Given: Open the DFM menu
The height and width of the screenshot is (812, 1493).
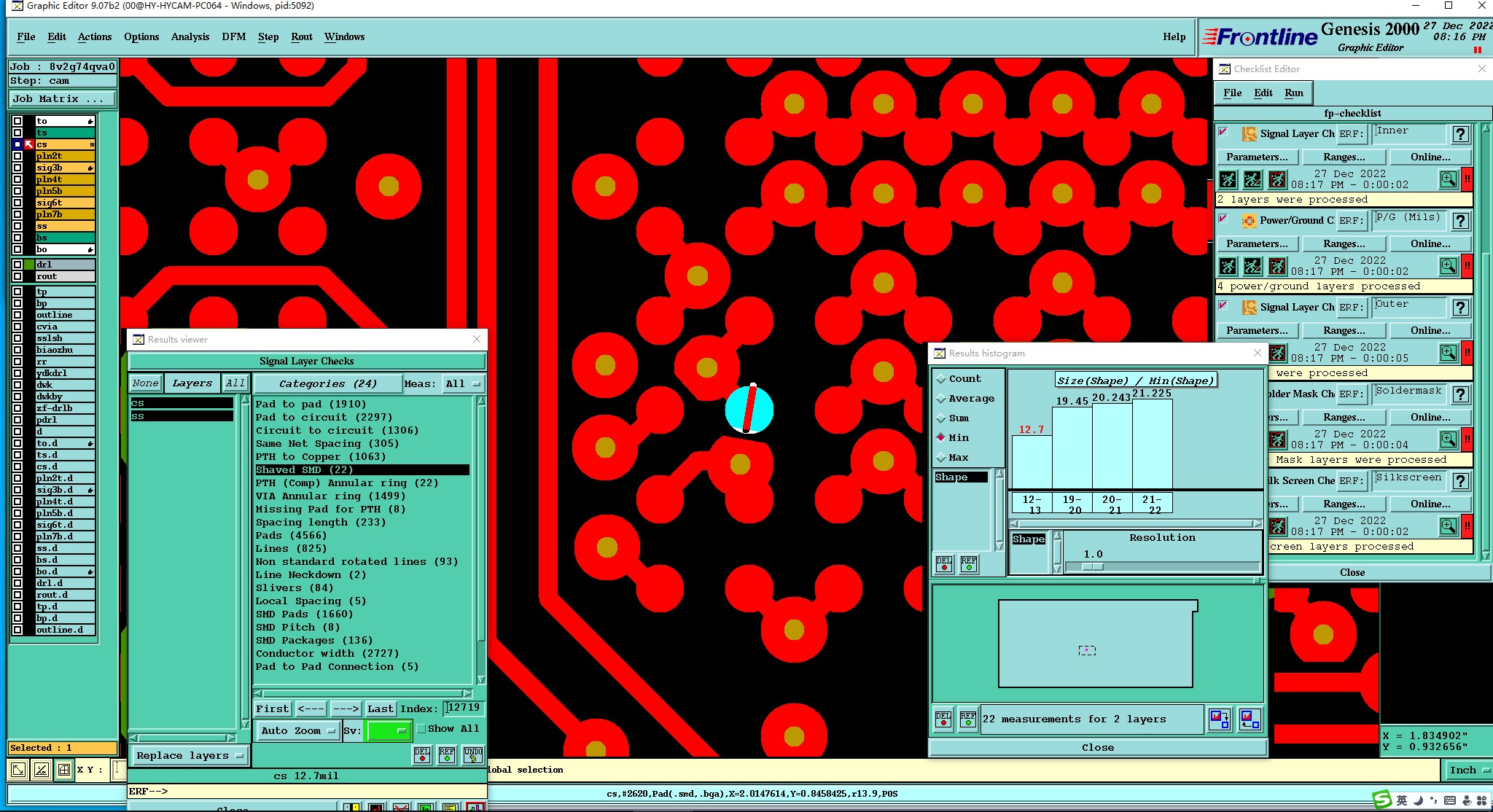Looking at the screenshot, I should (233, 37).
